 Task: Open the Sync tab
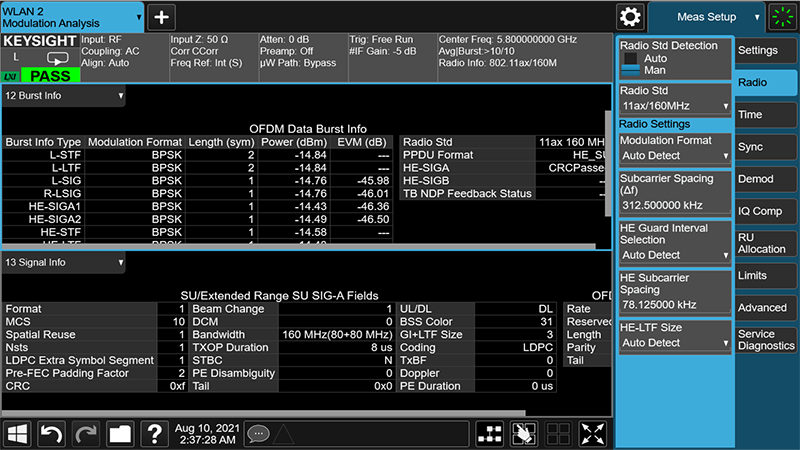766,146
